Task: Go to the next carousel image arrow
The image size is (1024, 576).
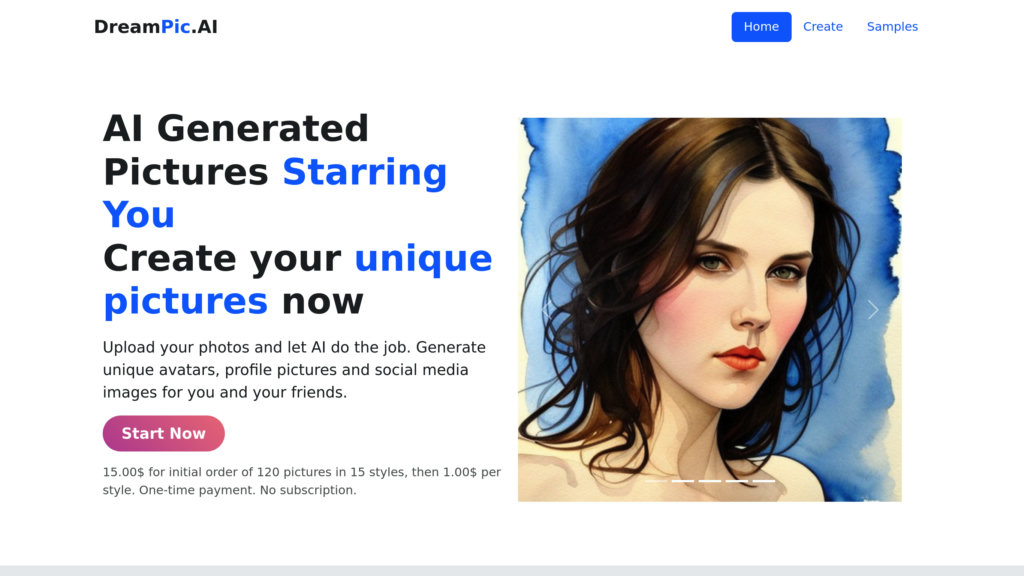Action: (872, 310)
